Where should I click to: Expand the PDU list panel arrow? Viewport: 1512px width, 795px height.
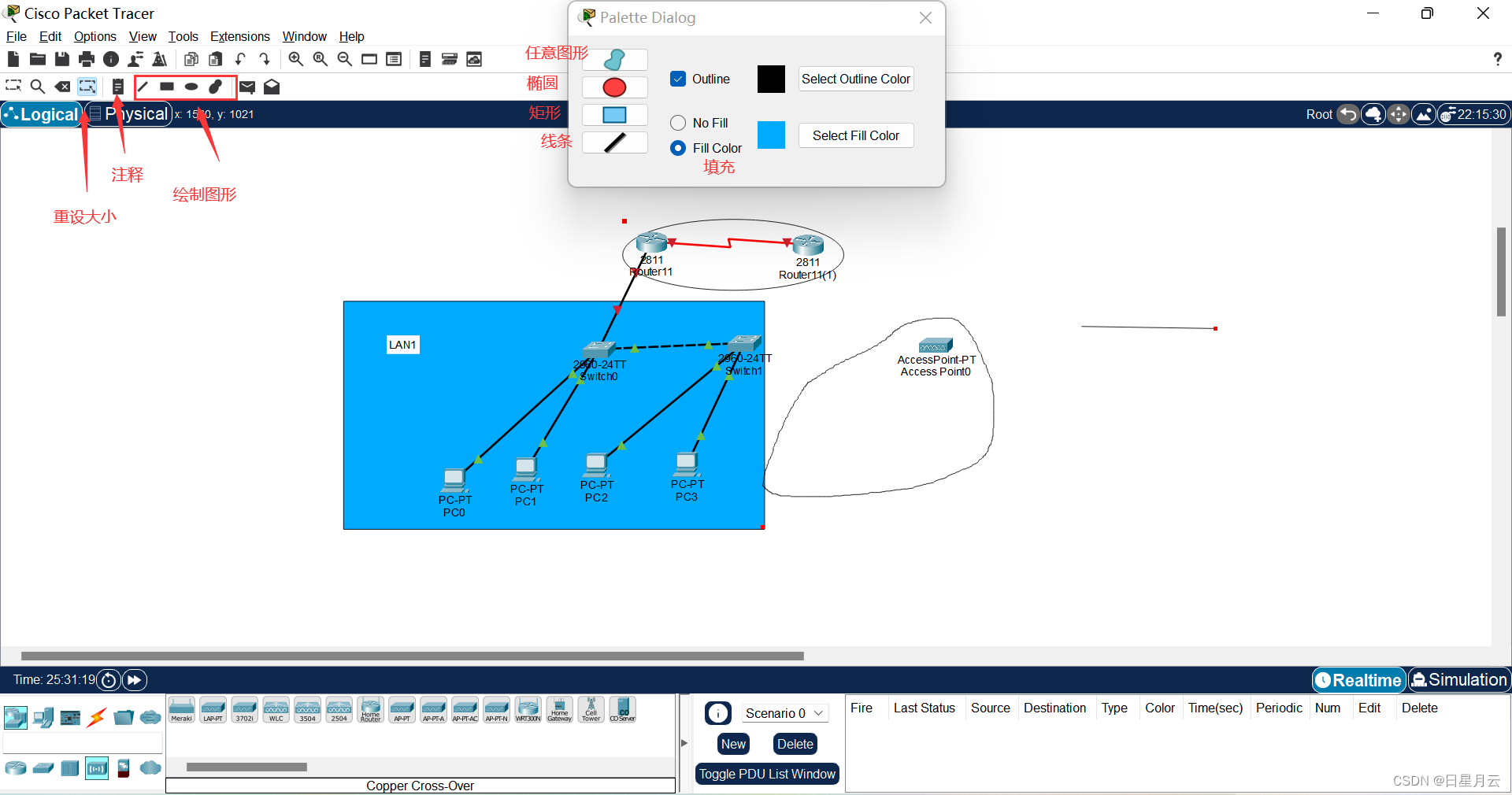tap(684, 743)
